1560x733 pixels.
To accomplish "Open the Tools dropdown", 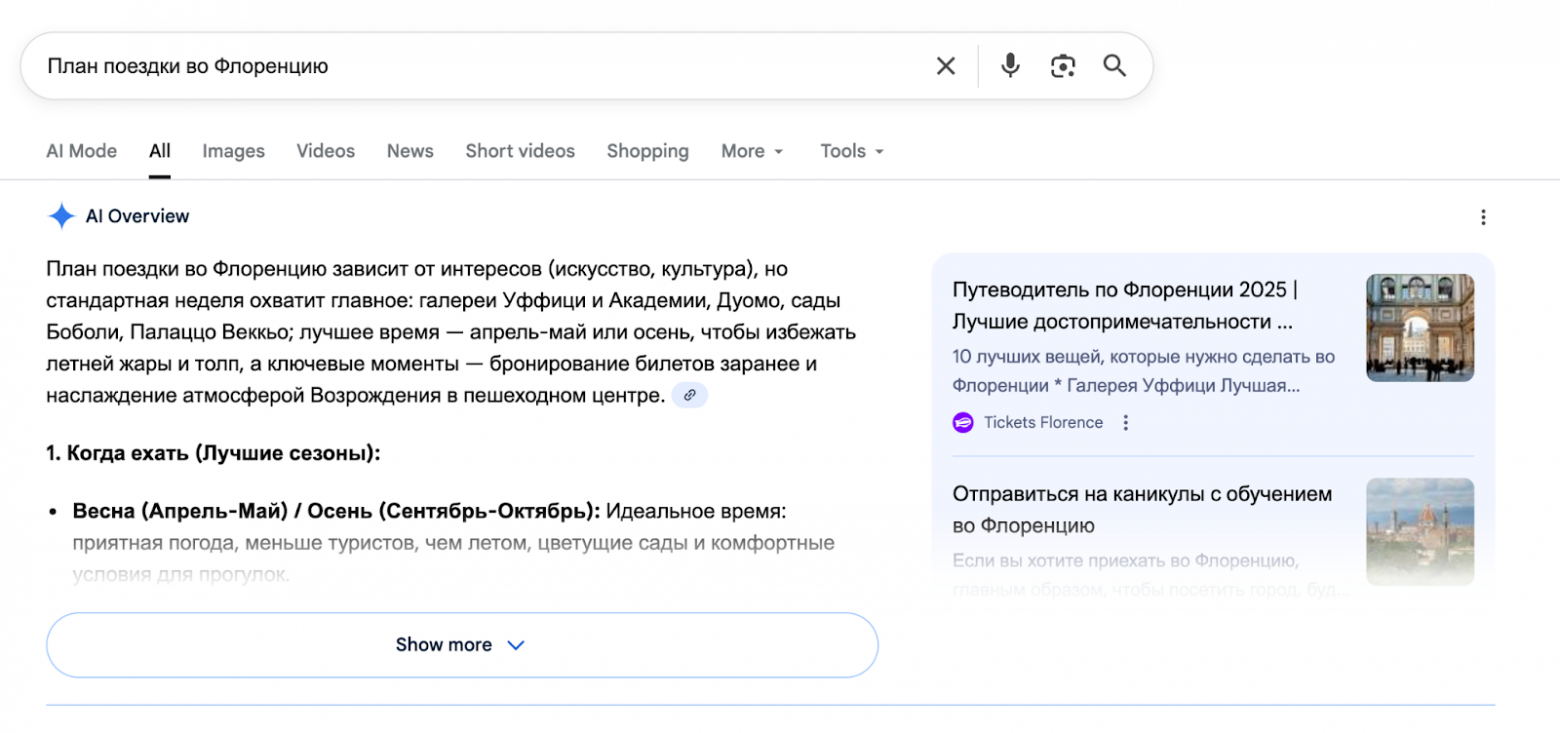I will (852, 151).
